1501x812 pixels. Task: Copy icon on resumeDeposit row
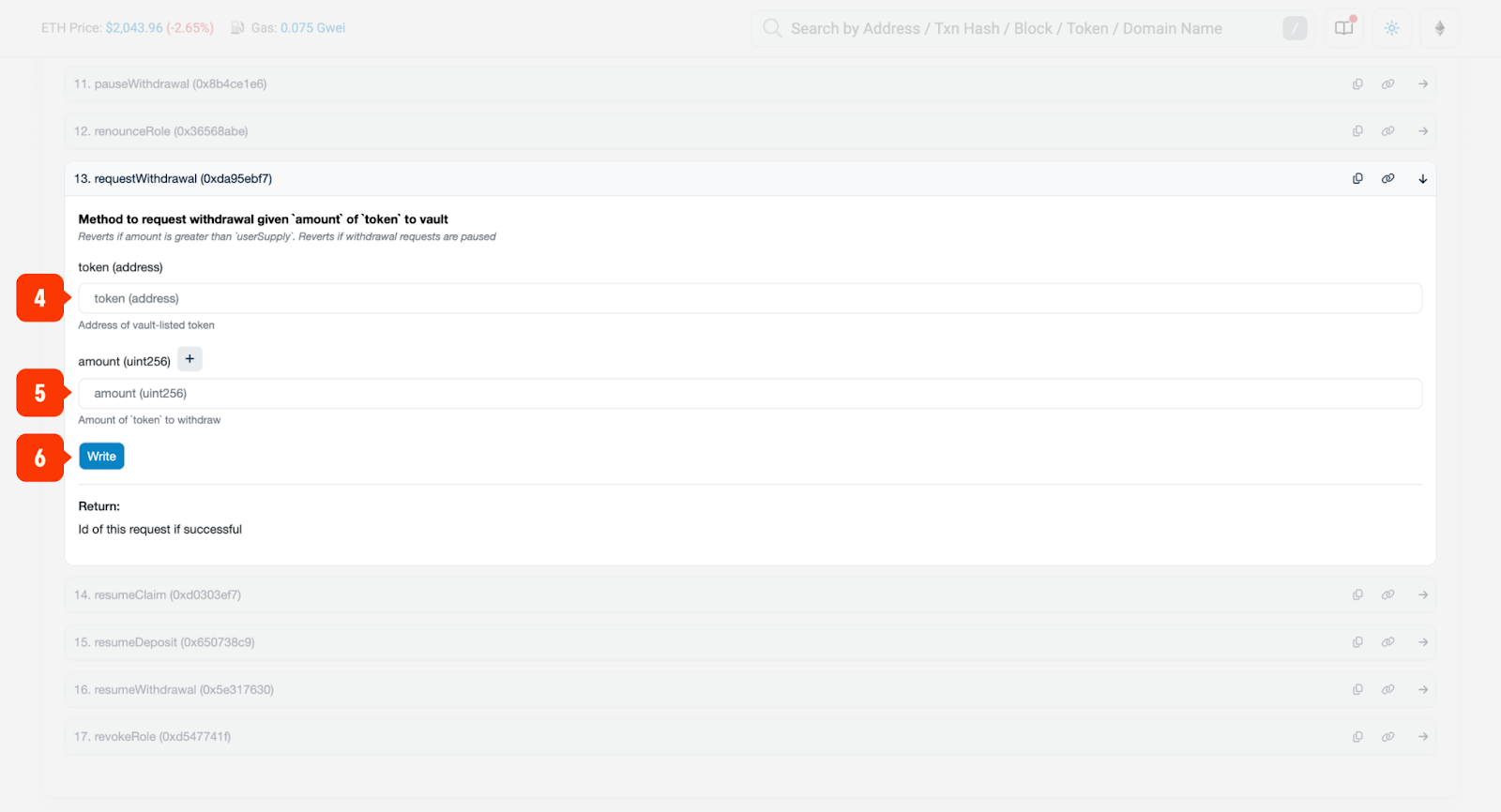click(x=1357, y=642)
